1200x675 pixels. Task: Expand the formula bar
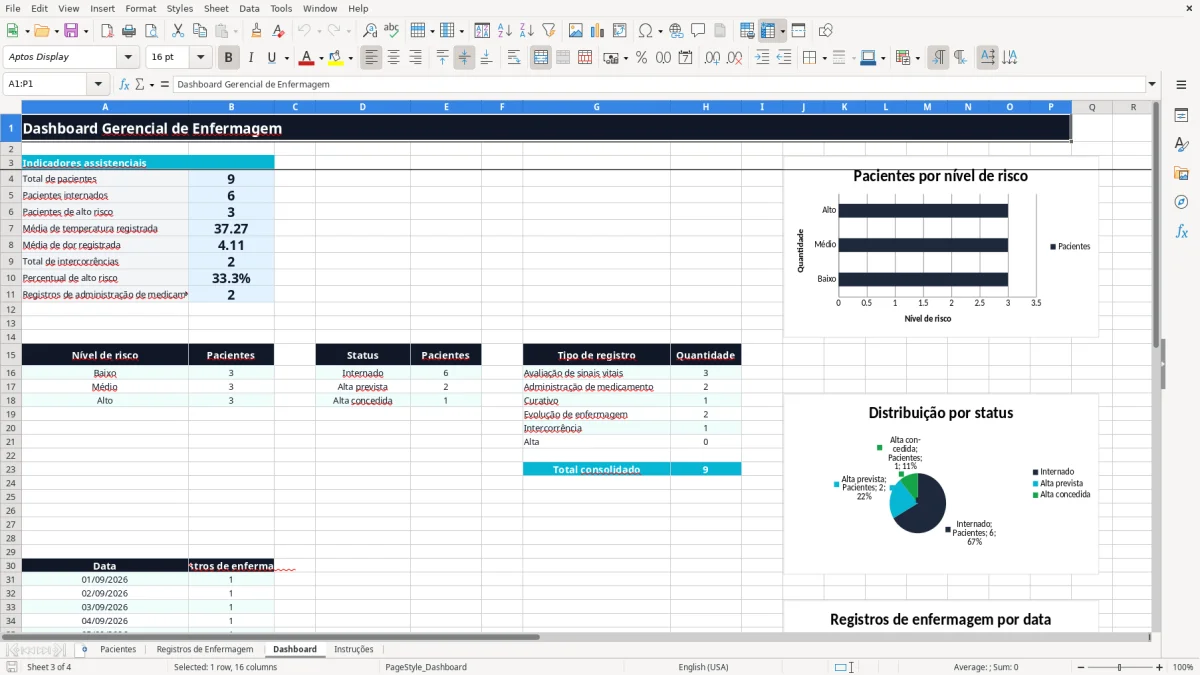click(x=1152, y=84)
